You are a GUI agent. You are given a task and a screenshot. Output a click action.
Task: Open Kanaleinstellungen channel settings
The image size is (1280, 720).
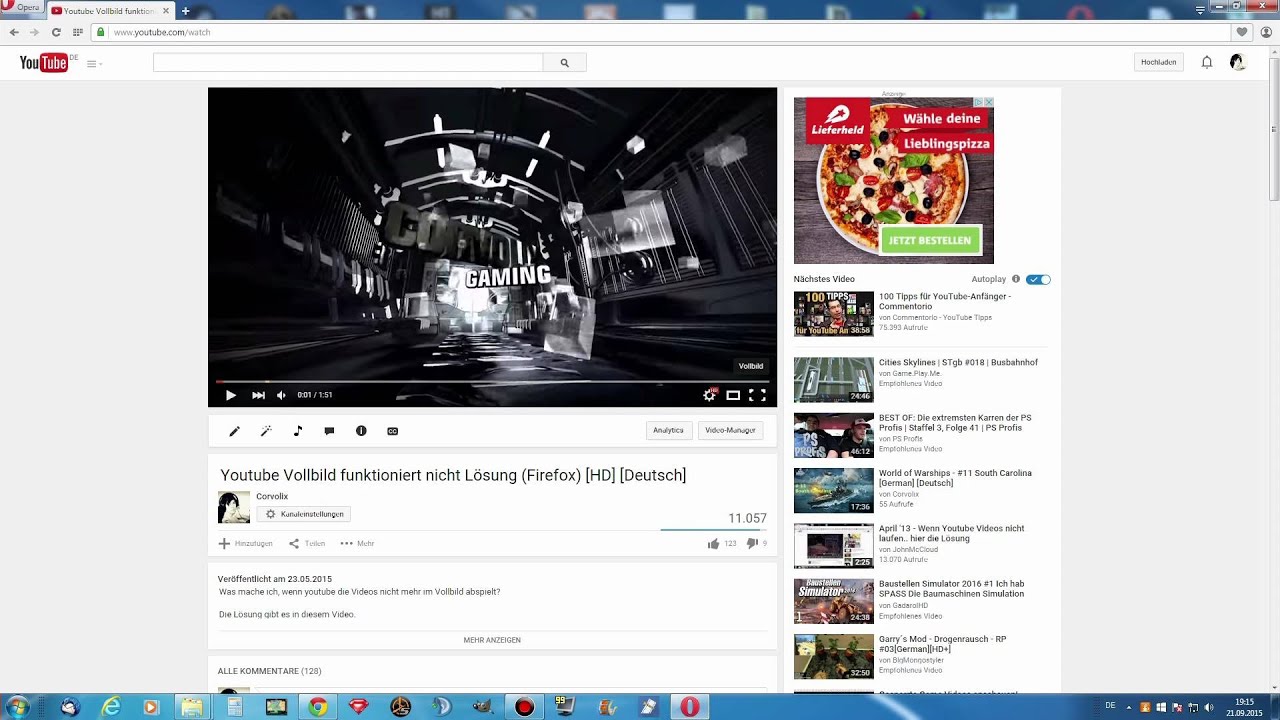304,514
